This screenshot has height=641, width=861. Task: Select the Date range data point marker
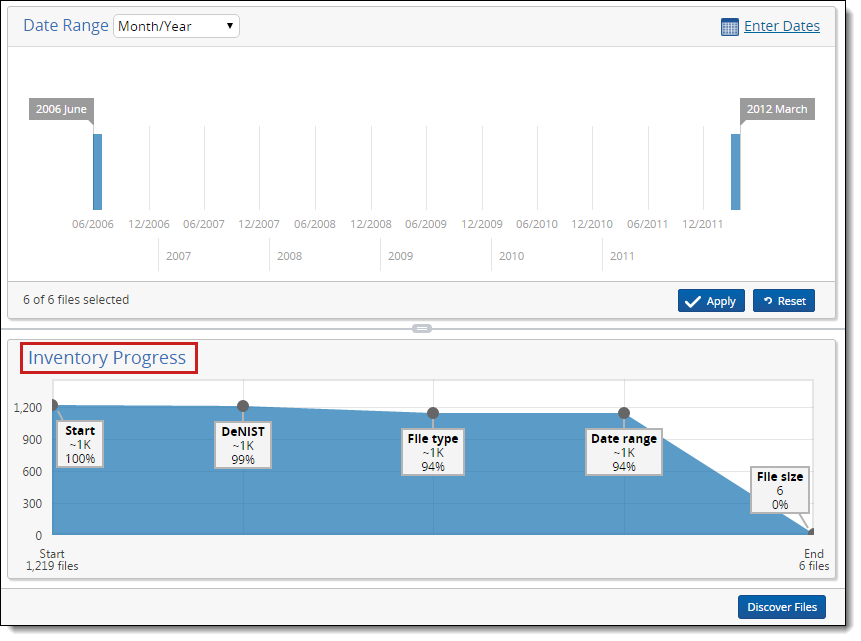pos(624,413)
